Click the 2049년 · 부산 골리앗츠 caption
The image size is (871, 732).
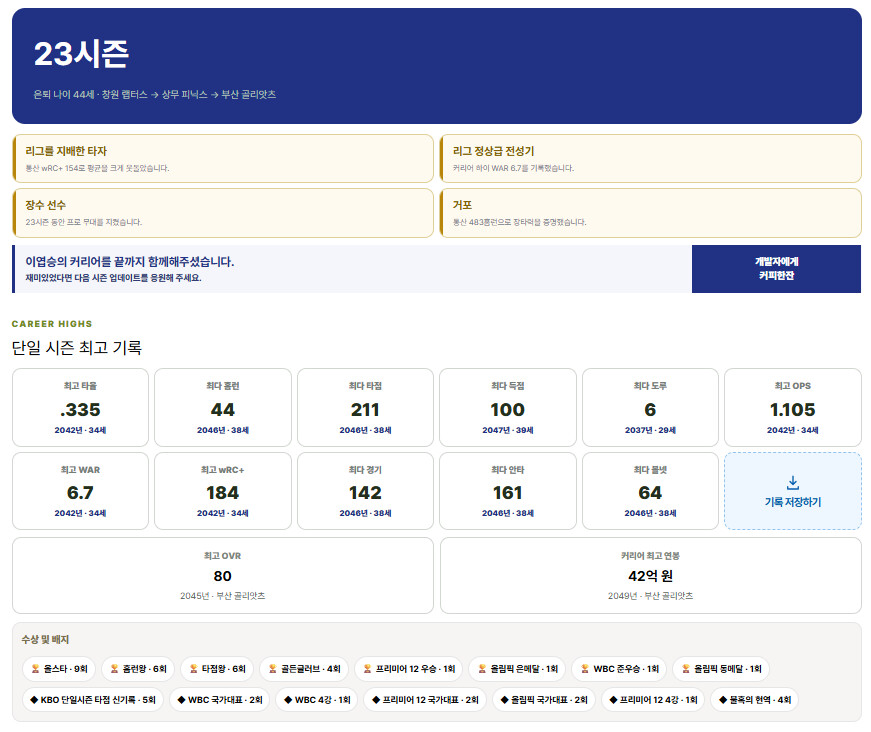[650, 596]
